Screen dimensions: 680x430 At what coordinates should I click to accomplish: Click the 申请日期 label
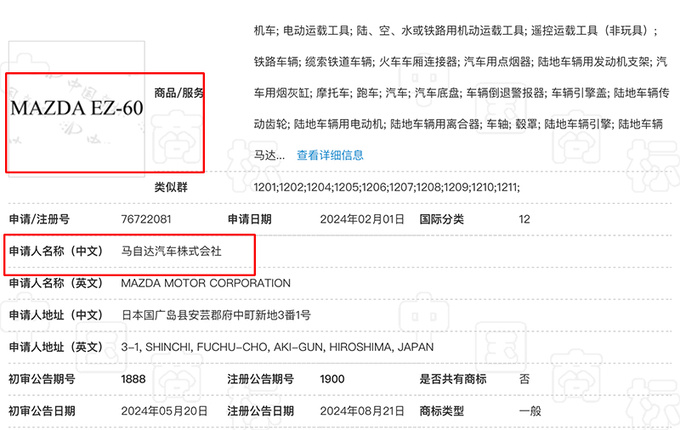pos(250,219)
